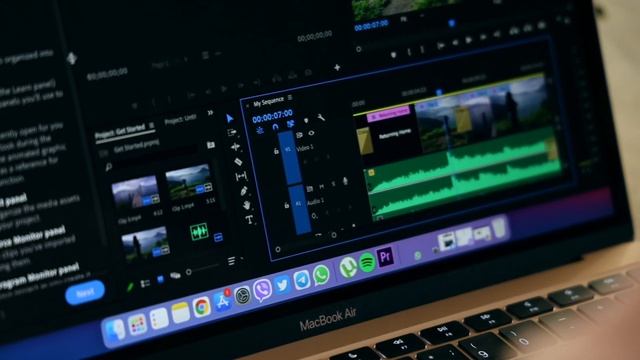640x360 pixels.
Task: Click the plus button editor under Source Monitor
Action: tap(337, 67)
